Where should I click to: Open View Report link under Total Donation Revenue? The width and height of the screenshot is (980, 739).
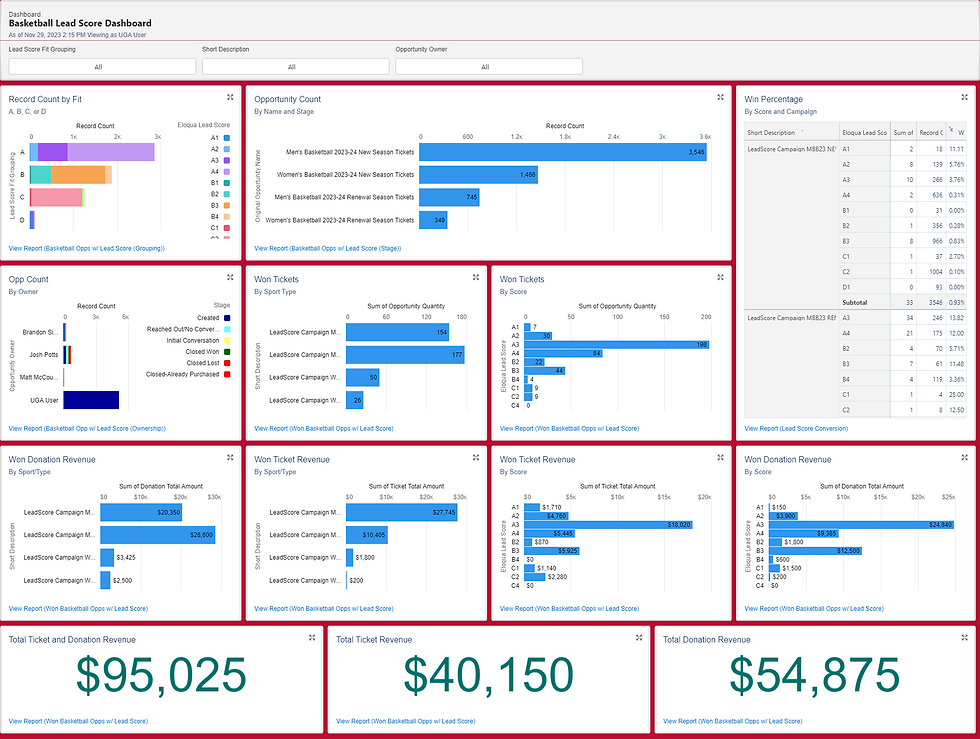coord(732,721)
